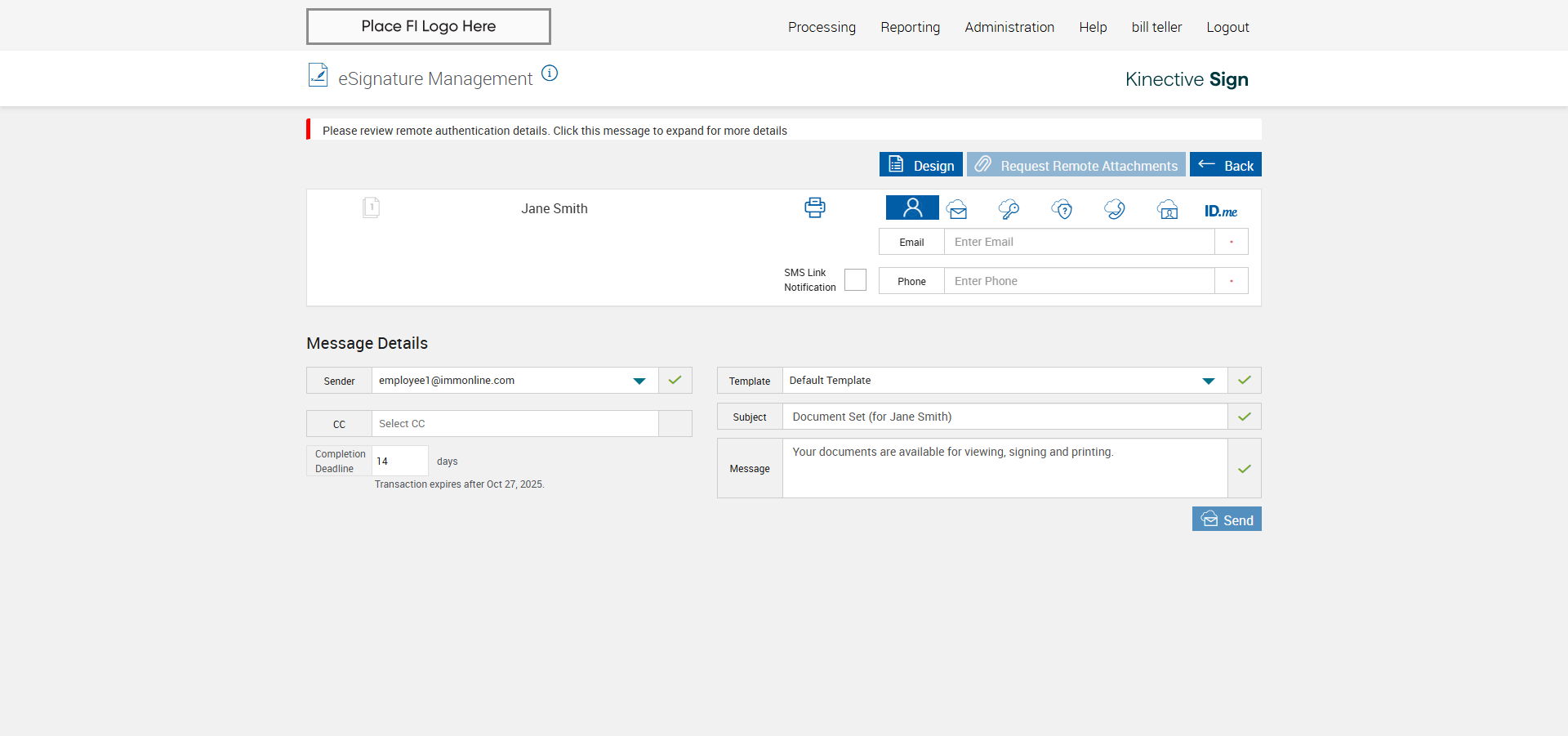Viewport: 1568px width, 736px height.
Task: Click the document page icon beside Jane Smith
Action: pos(371,207)
